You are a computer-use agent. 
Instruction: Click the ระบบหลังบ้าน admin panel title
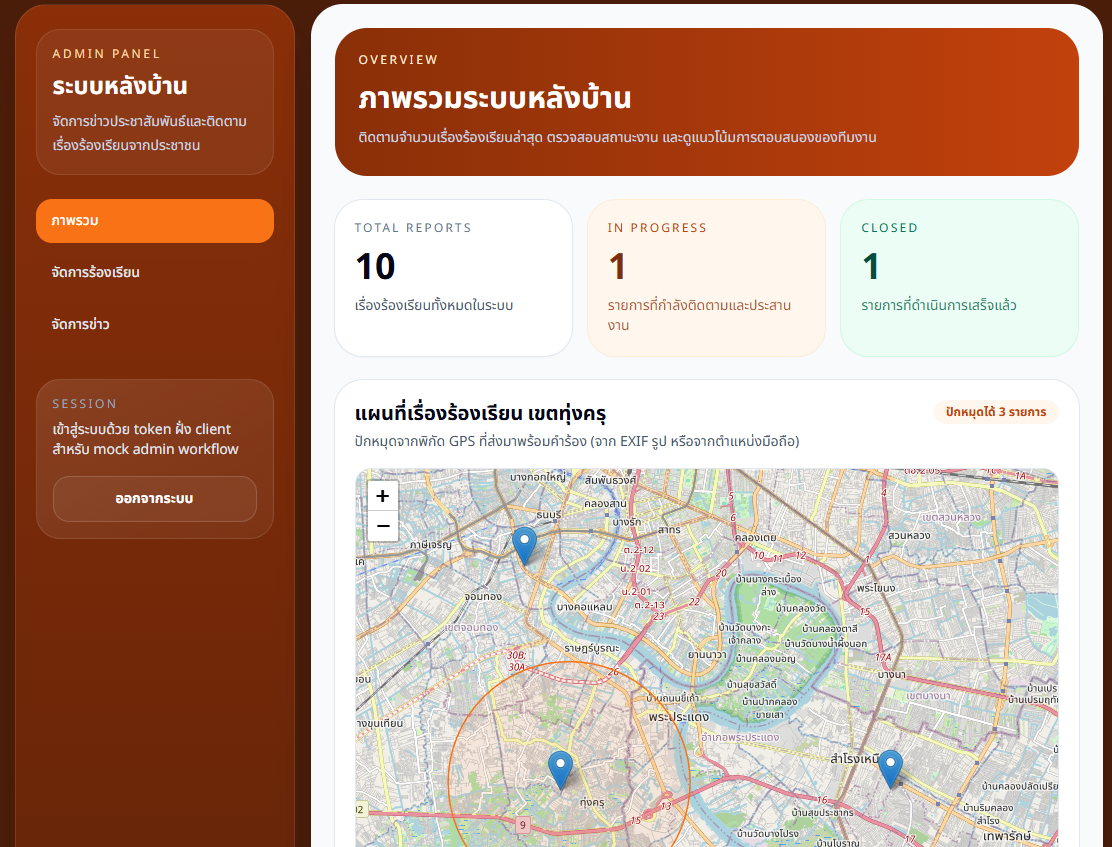pos(120,87)
